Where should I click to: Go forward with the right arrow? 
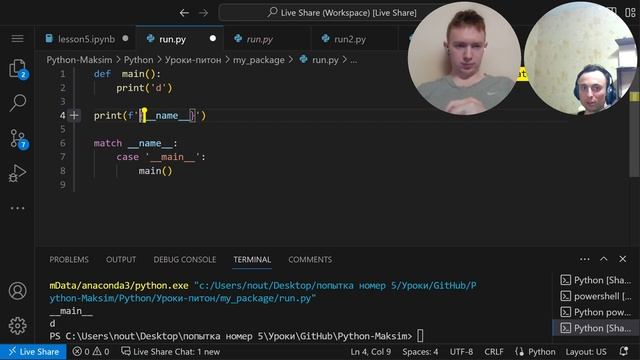(203, 13)
